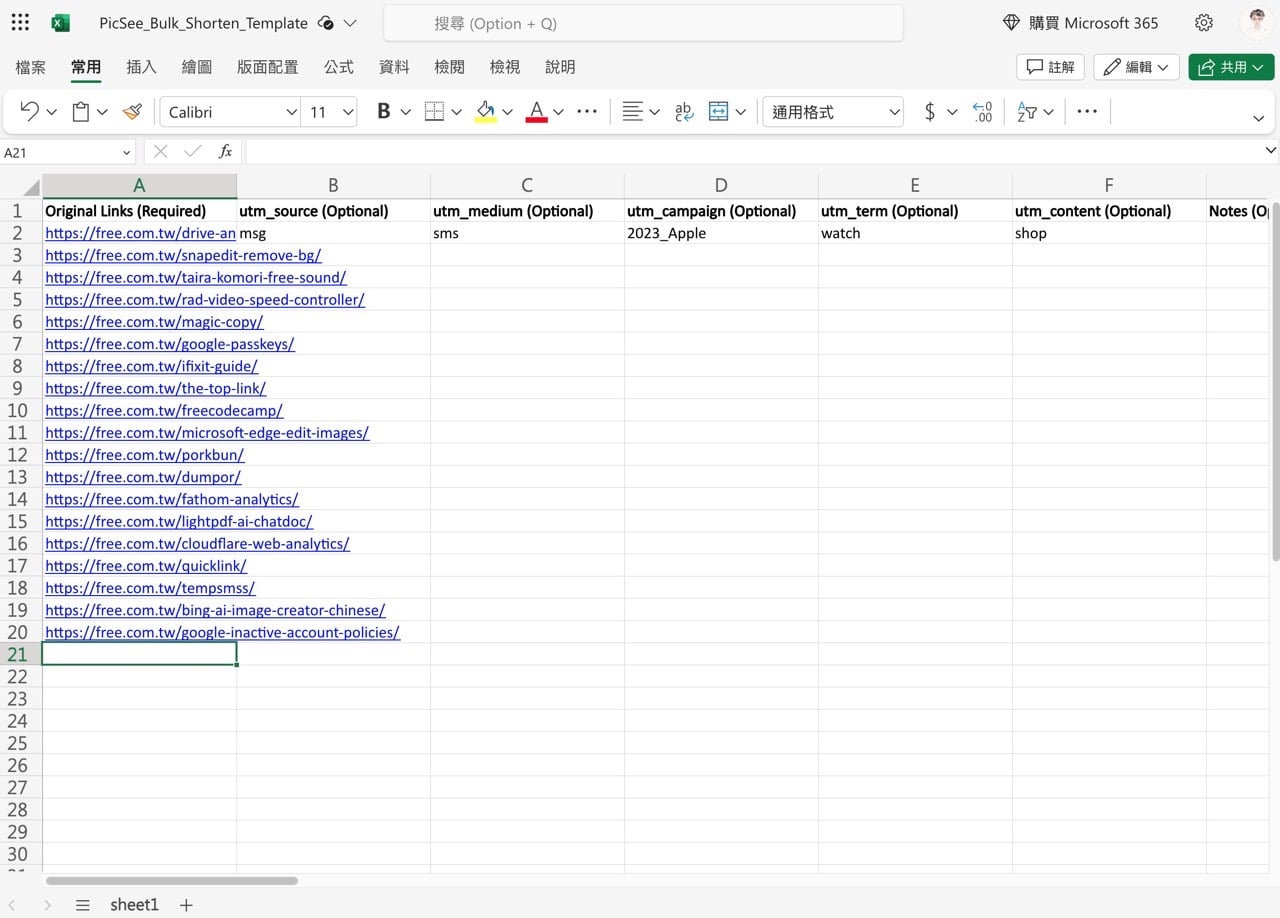Click the select-all corner triangle
Image resolution: width=1280 pixels, height=918 pixels.
[32, 187]
